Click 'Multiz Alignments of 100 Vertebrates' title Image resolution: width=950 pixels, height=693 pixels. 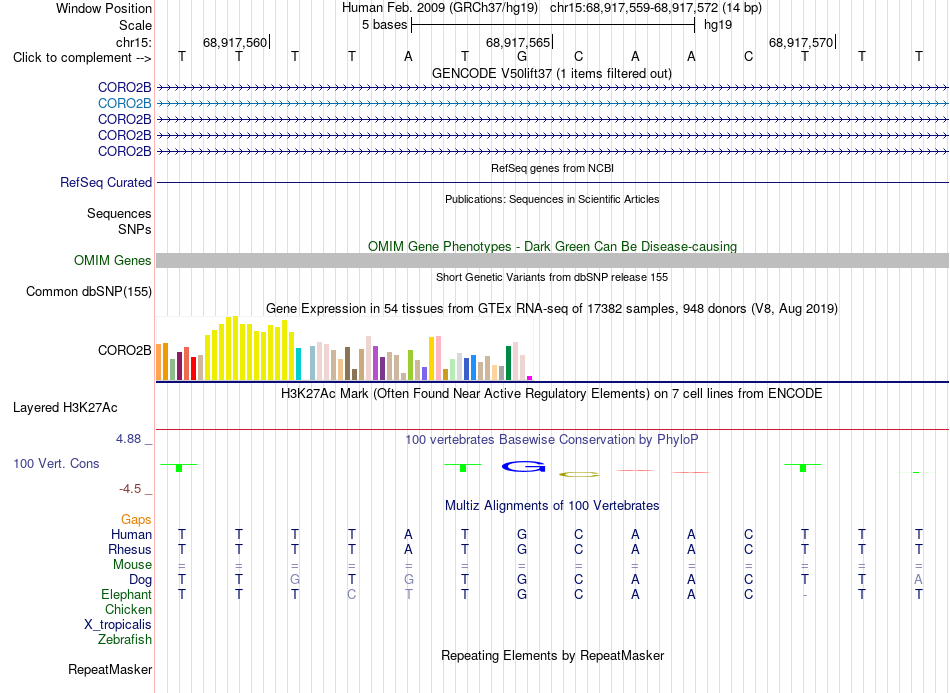click(552, 505)
